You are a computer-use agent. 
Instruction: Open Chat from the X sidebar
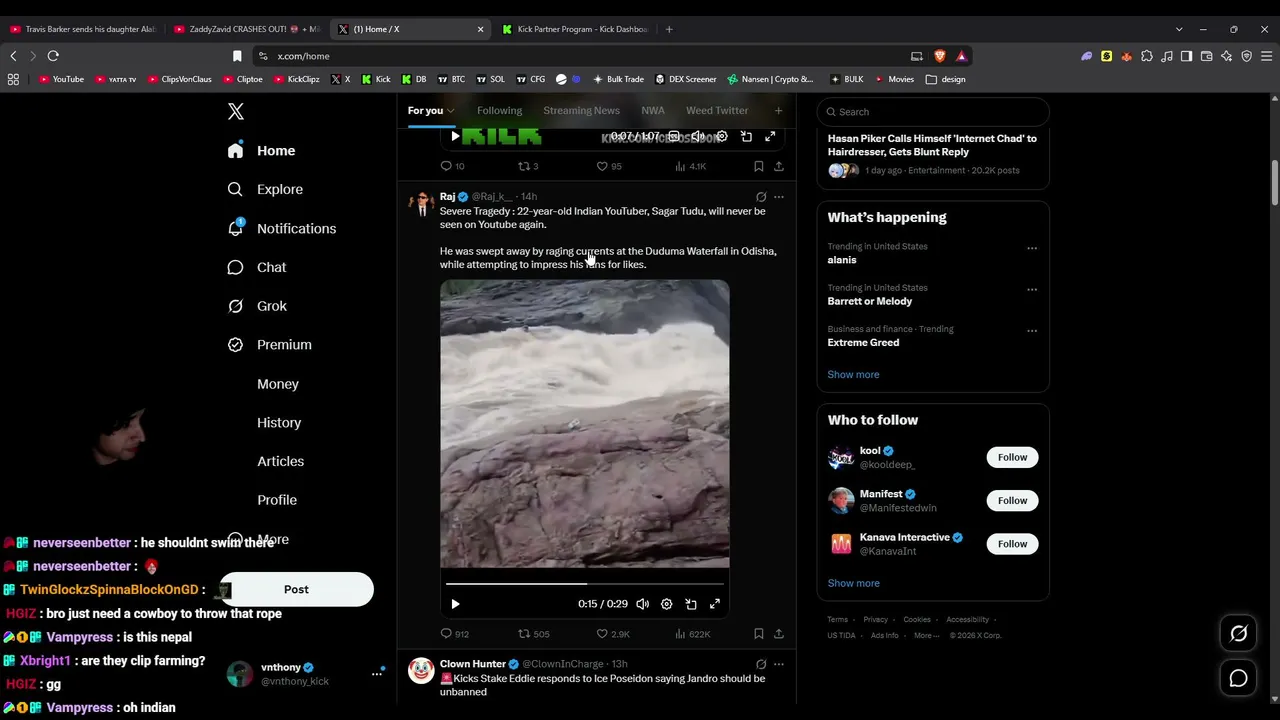coord(257,267)
